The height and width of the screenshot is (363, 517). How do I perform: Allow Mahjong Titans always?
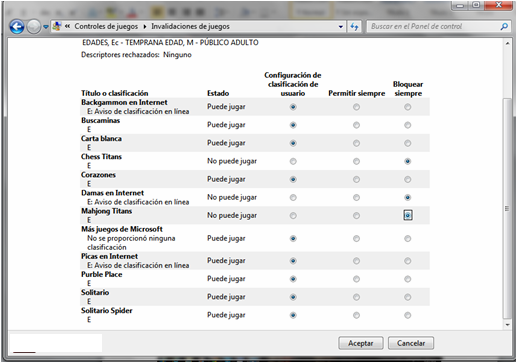coord(356,216)
